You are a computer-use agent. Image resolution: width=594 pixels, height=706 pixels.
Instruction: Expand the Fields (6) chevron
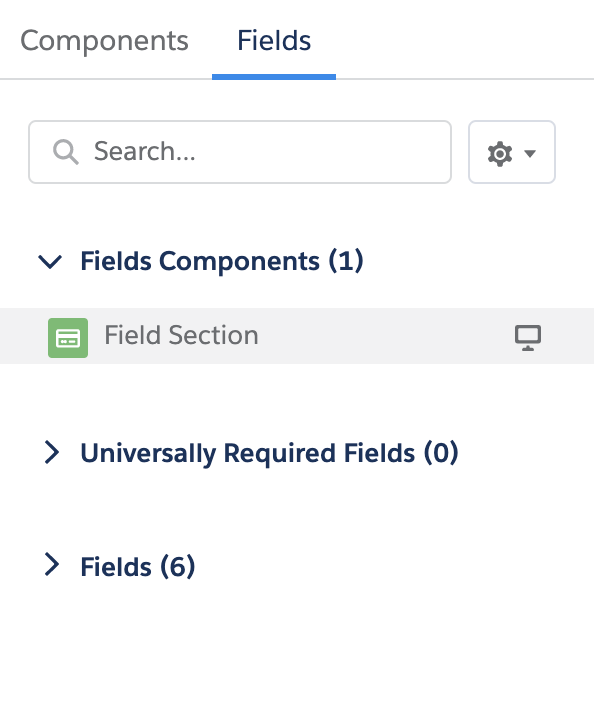[52, 565]
